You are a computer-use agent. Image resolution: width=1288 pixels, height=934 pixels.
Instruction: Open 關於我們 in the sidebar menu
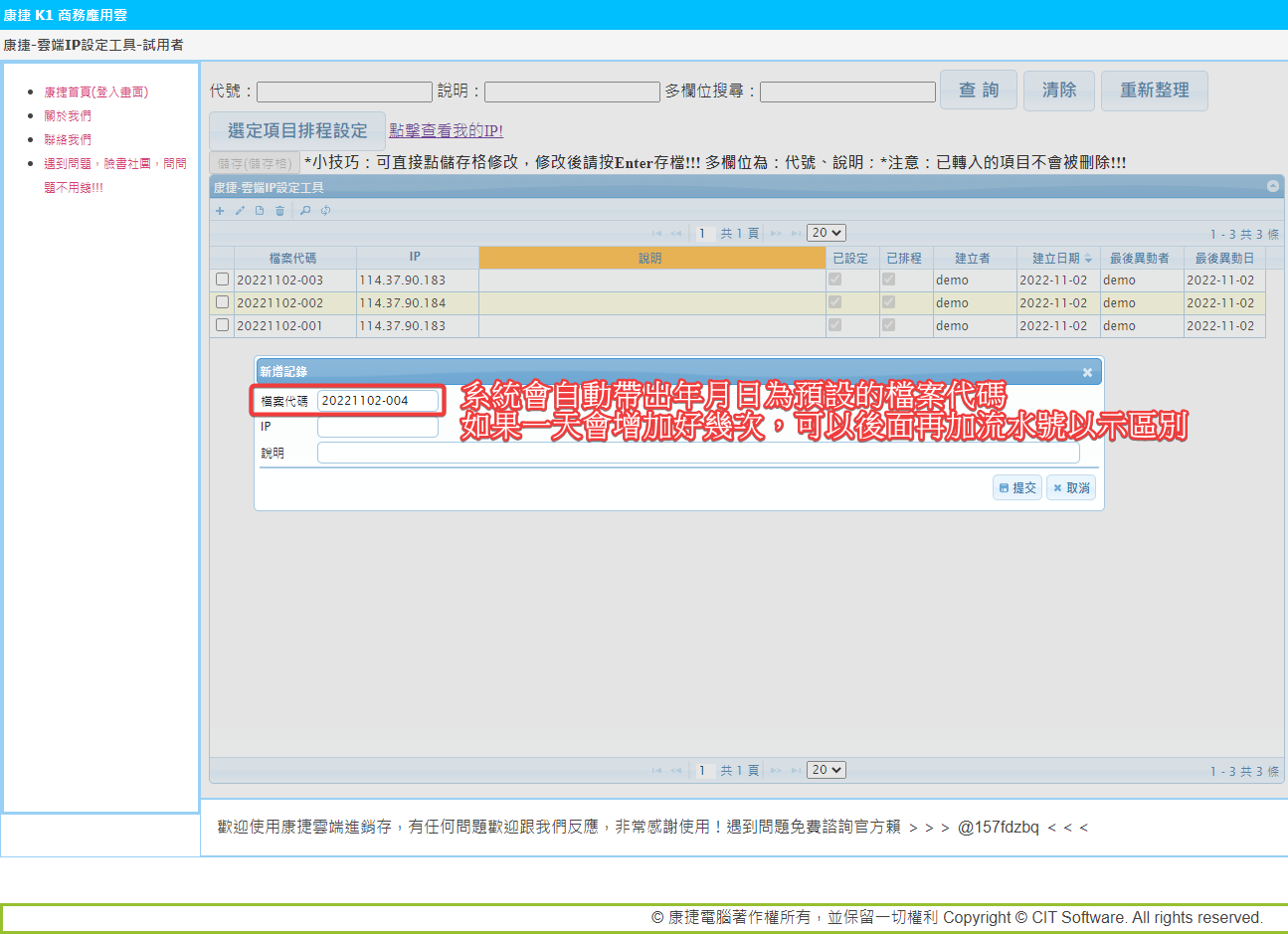coord(68,116)
